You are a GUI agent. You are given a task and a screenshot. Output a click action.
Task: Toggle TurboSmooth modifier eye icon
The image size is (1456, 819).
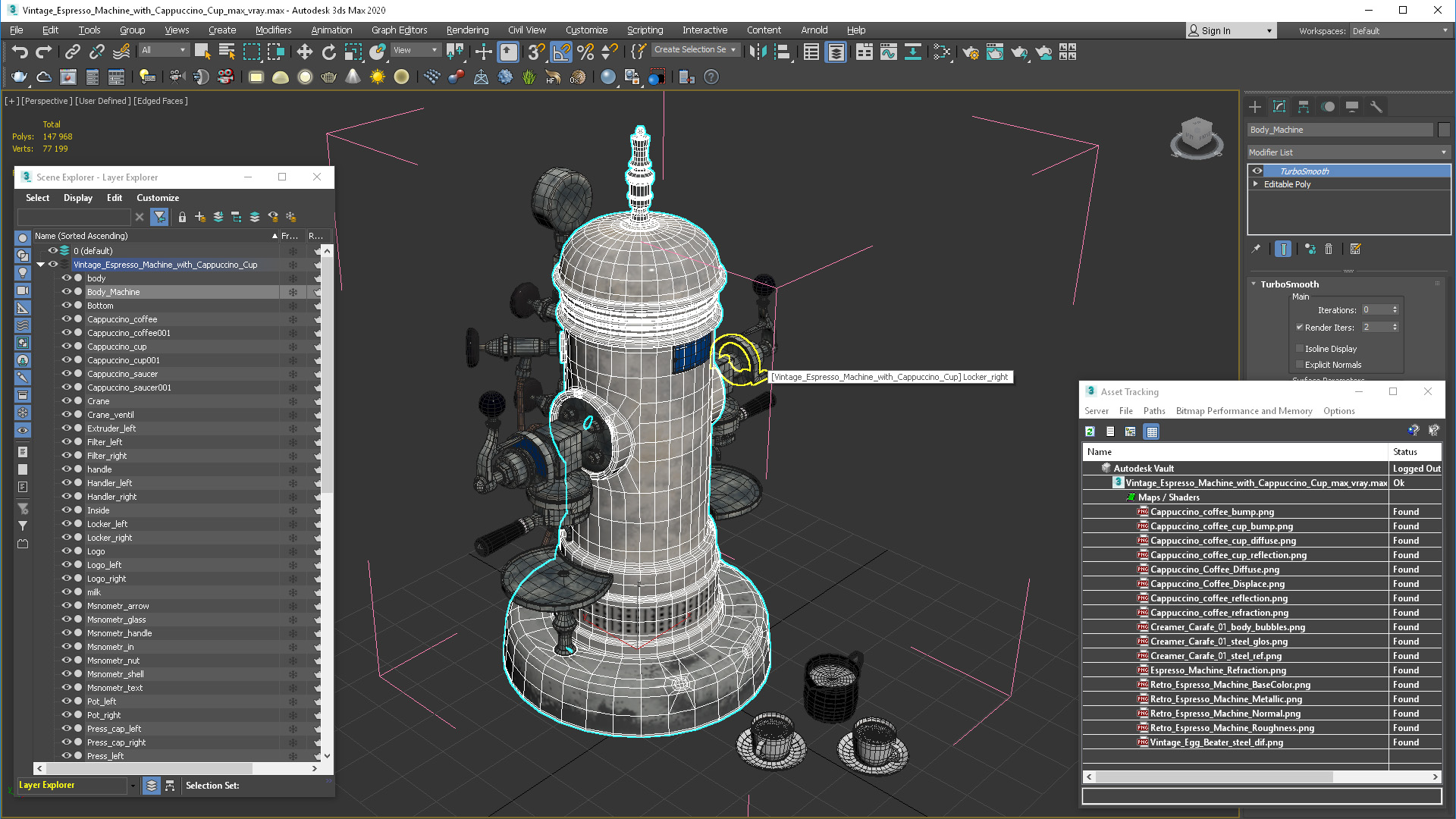pyautogui.click(x=1257, y=171)
